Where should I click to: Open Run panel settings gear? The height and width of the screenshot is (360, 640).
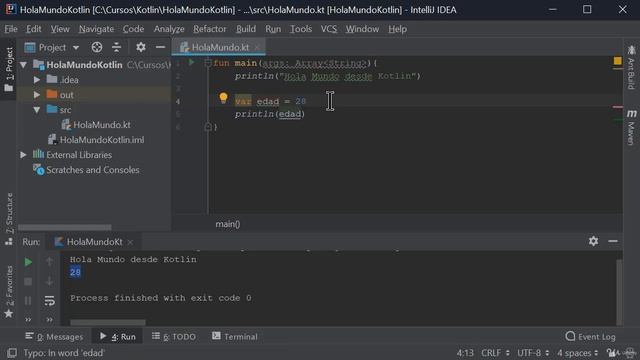coord(593,241)
